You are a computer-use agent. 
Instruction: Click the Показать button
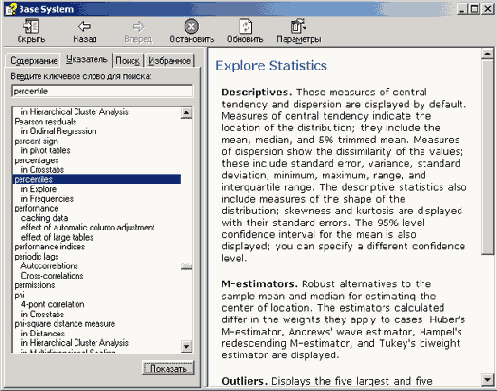(x=168, y=368)
